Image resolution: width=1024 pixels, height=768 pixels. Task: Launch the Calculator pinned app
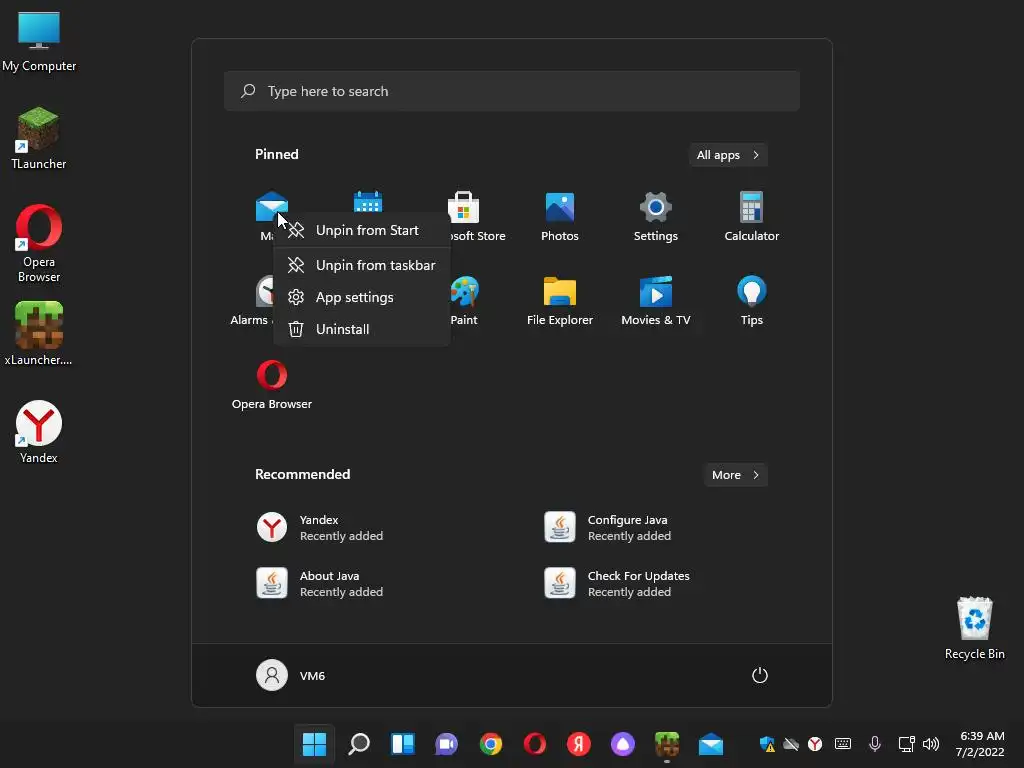click(x=752, y=217)
